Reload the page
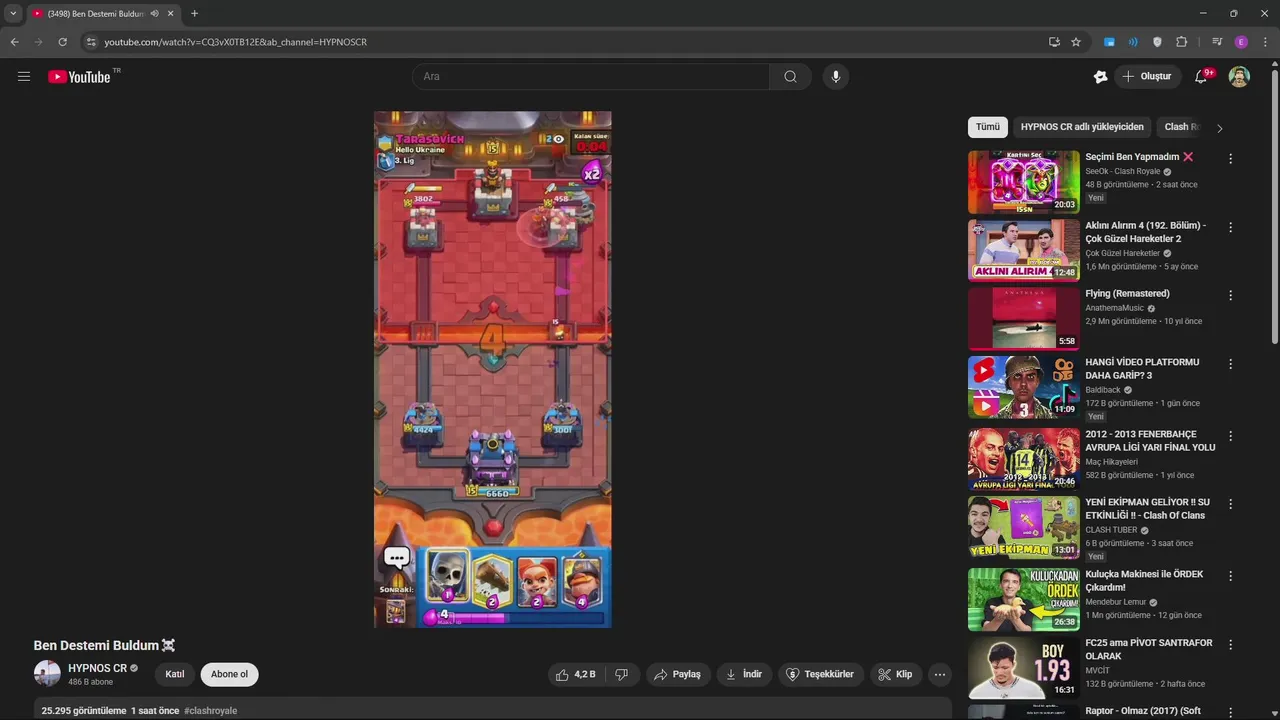 point(62,42)
